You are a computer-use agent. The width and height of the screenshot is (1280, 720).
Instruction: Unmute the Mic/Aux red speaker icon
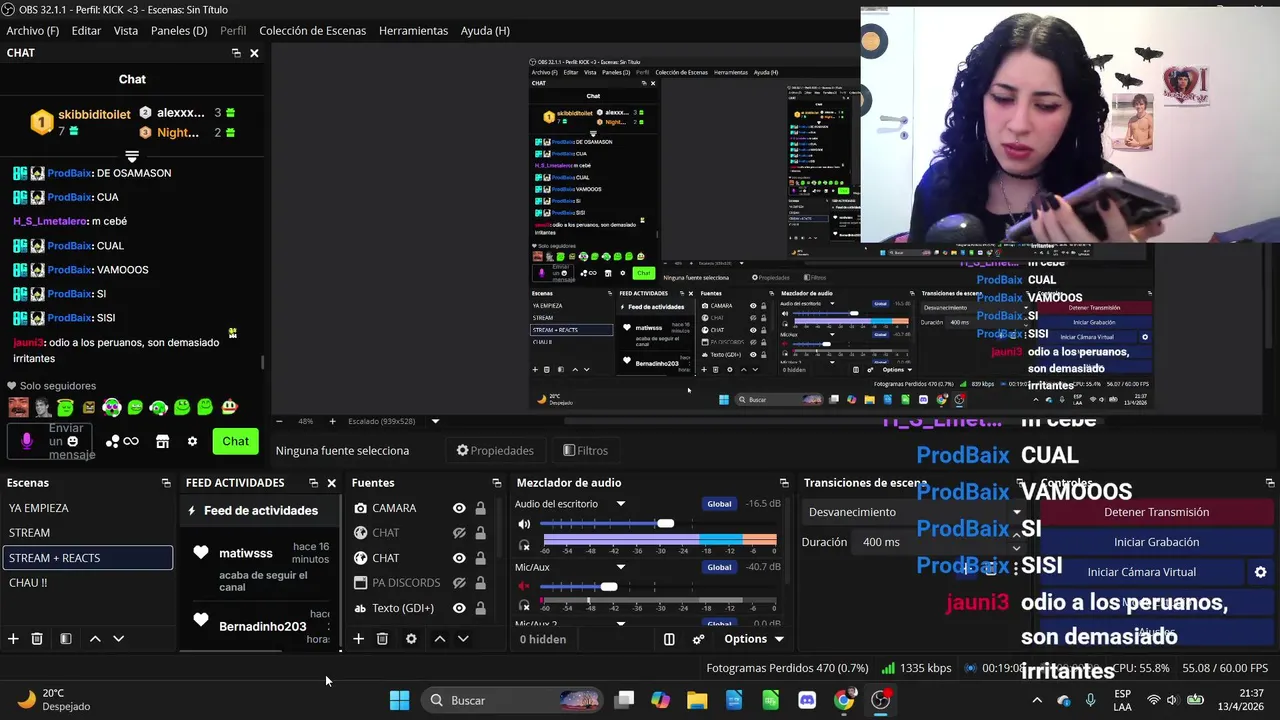(524, 586)
